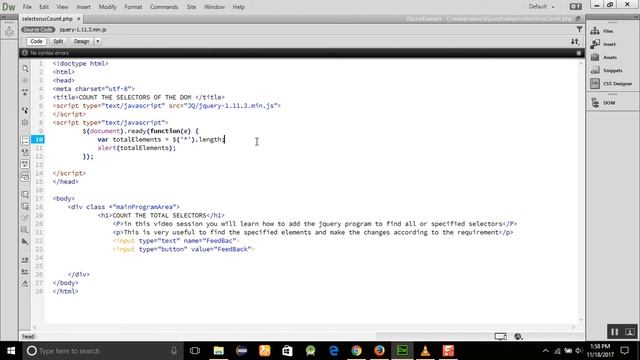The image size is (640, 360).
Task: Click the horizontal scrollbar of code view
Action: pos(304,327)
